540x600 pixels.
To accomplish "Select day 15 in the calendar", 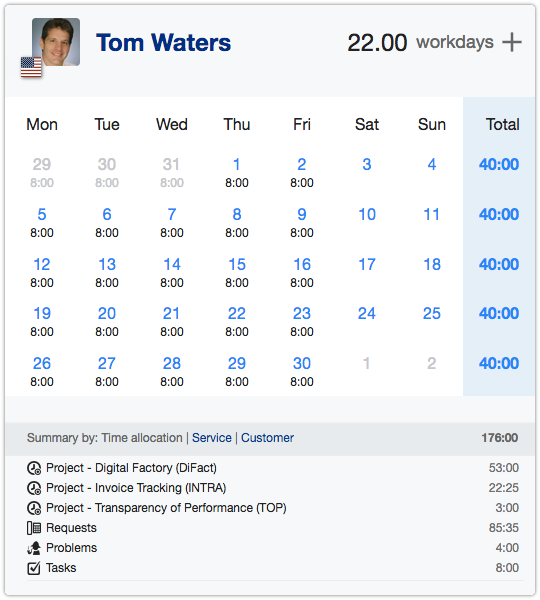I will (x=237, y=264).
